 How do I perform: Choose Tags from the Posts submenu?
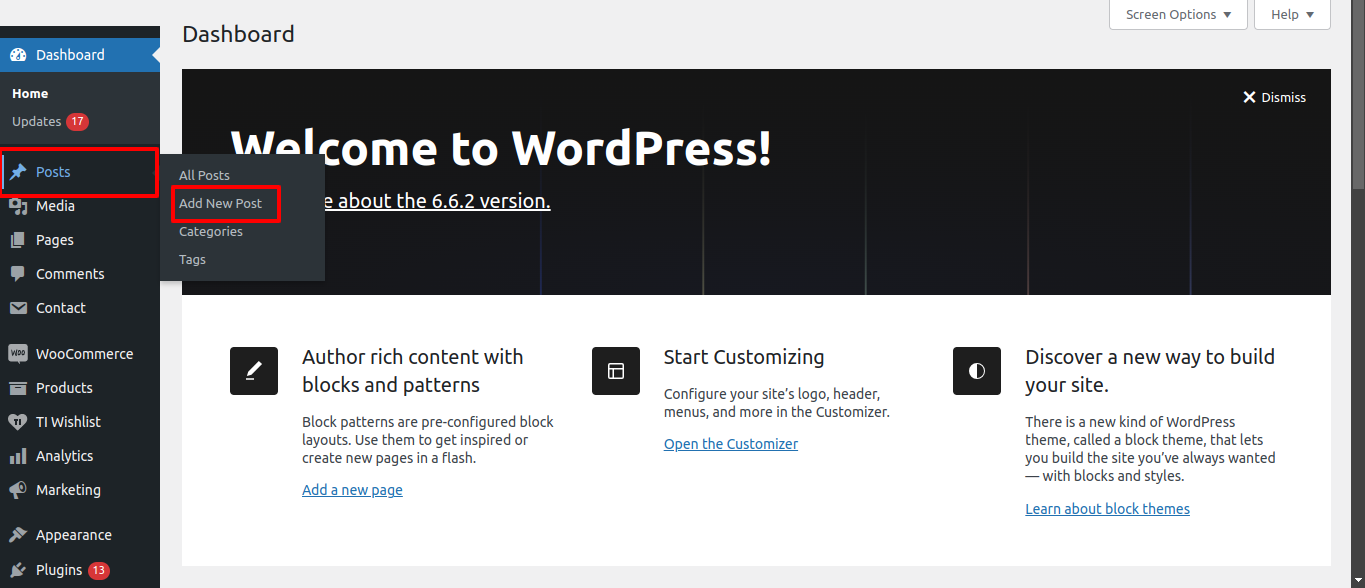(x=192, y=259)
